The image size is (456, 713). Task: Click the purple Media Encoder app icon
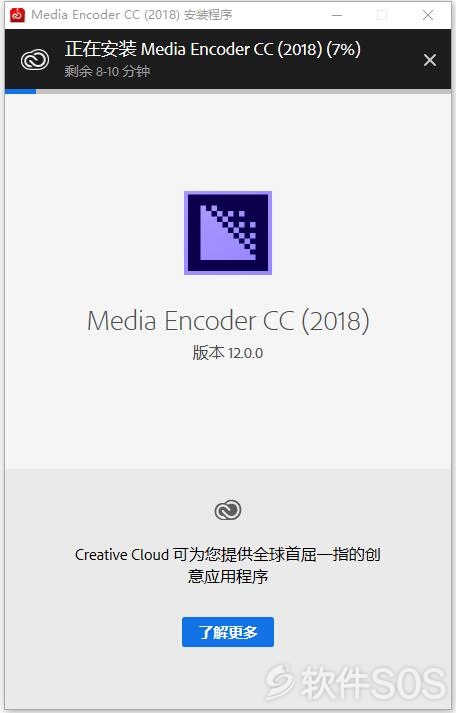click(x=228, y=233)
